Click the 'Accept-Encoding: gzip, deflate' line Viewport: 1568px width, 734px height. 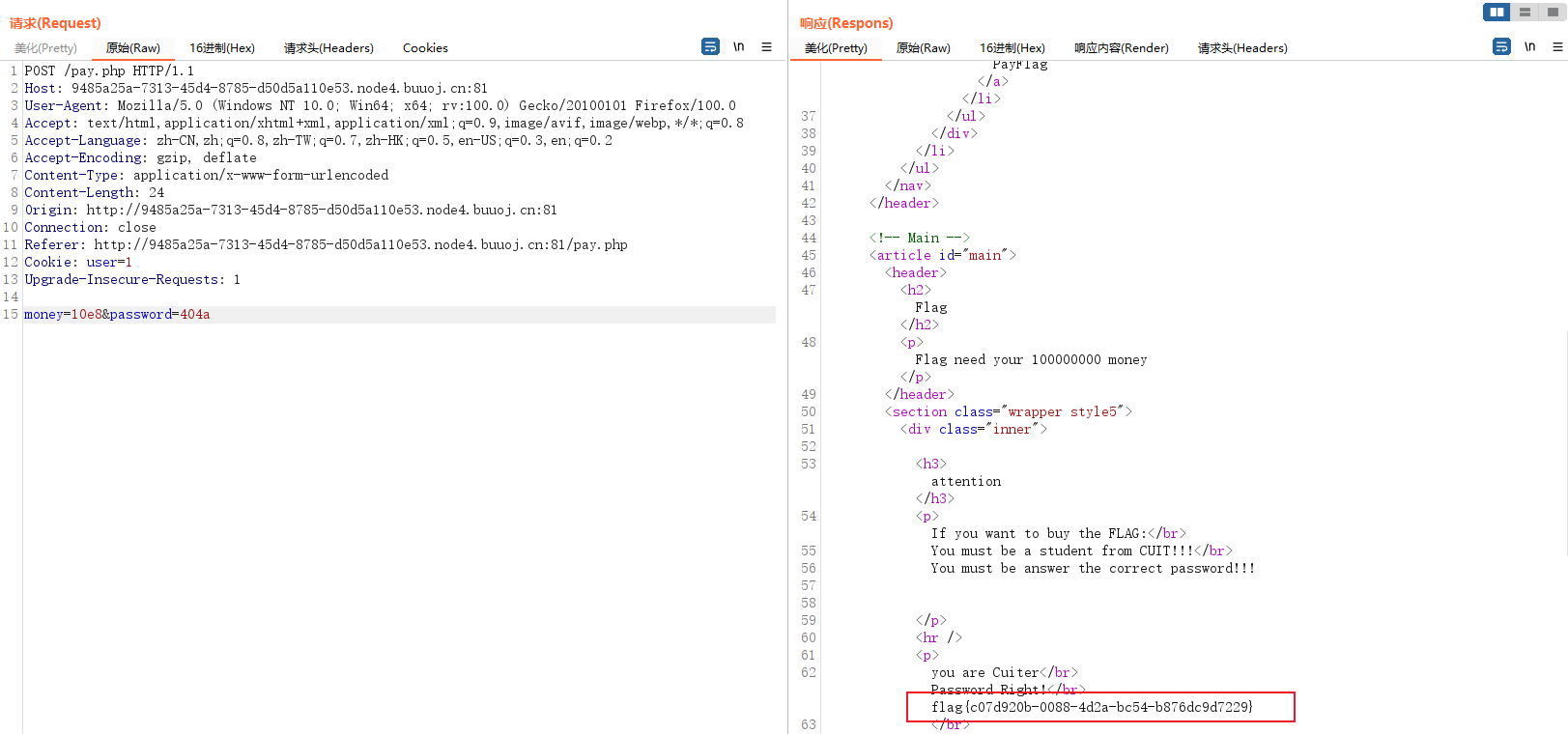point(140,158)
